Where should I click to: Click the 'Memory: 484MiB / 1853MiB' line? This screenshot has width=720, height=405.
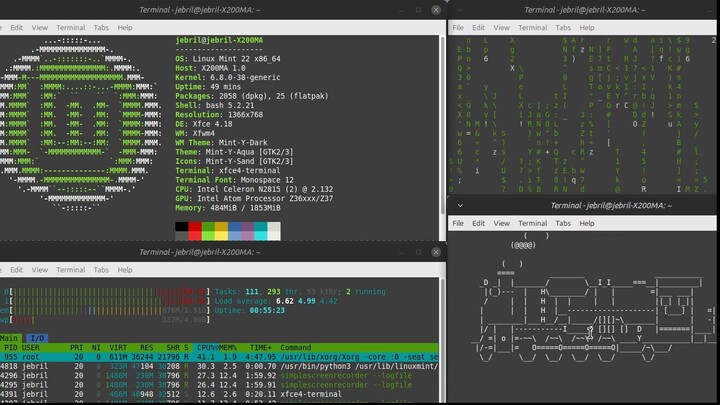coord(228,208)
